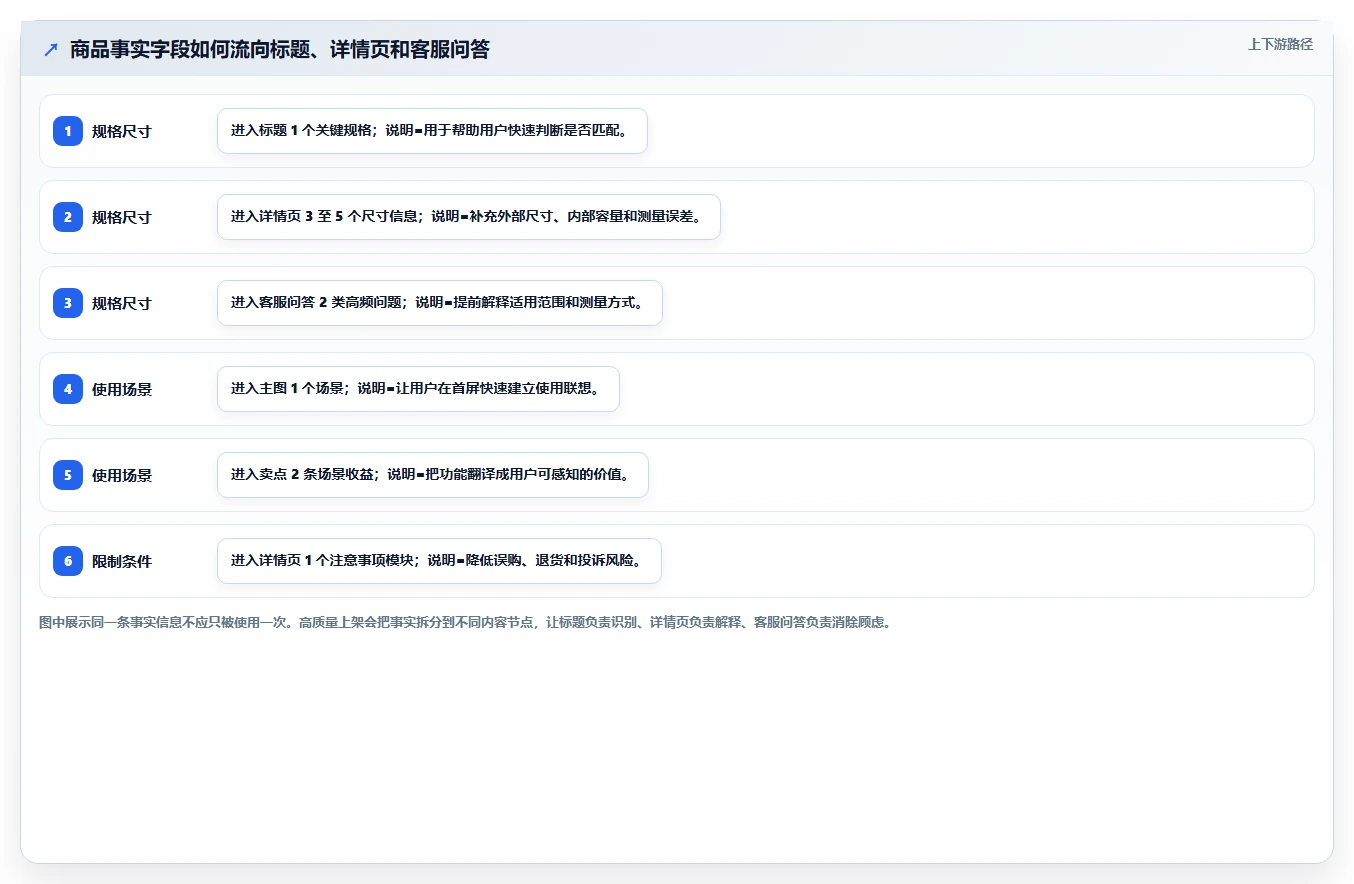Click 规格尺寸 label in row 1

coord(122,131)
